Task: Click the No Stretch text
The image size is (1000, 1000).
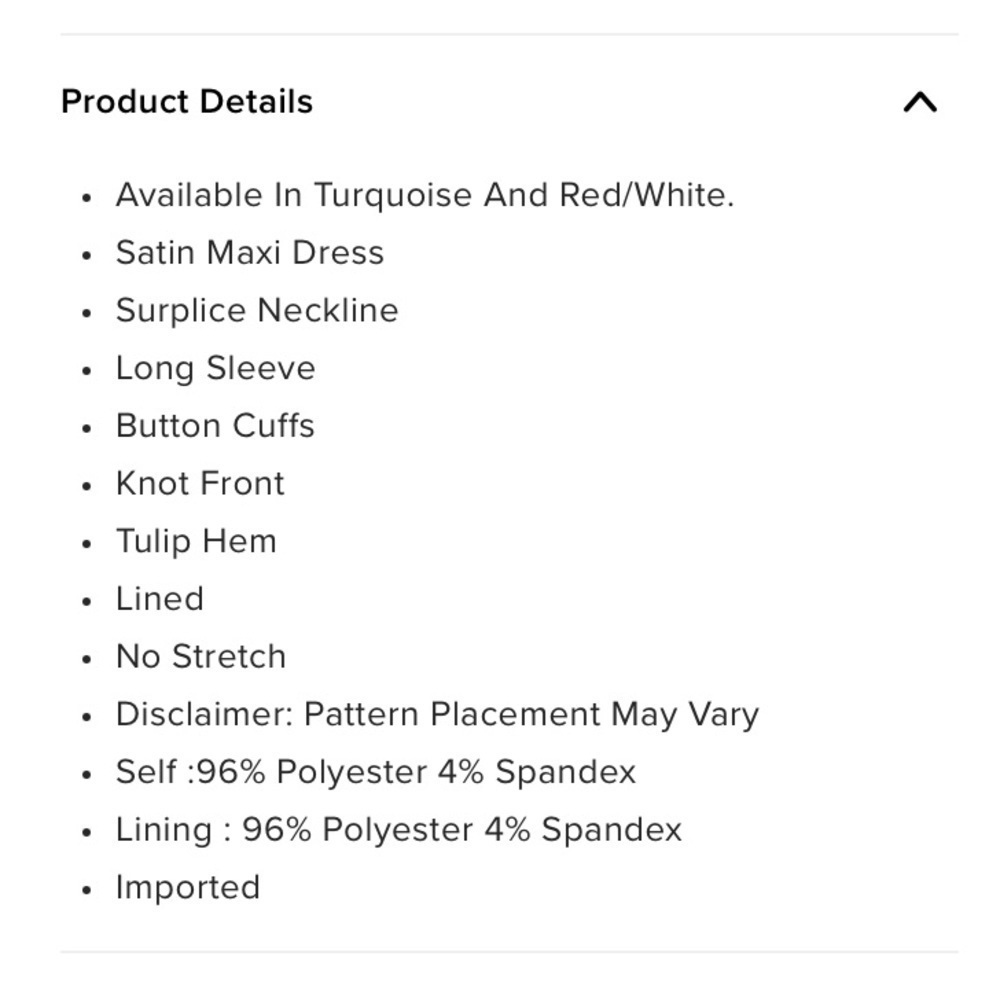Action: pos(201,657)
